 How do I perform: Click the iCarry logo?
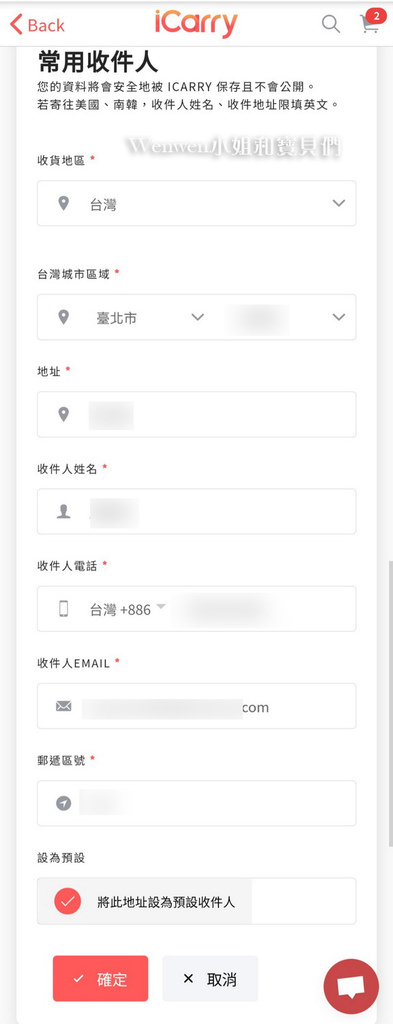(196, 24)
